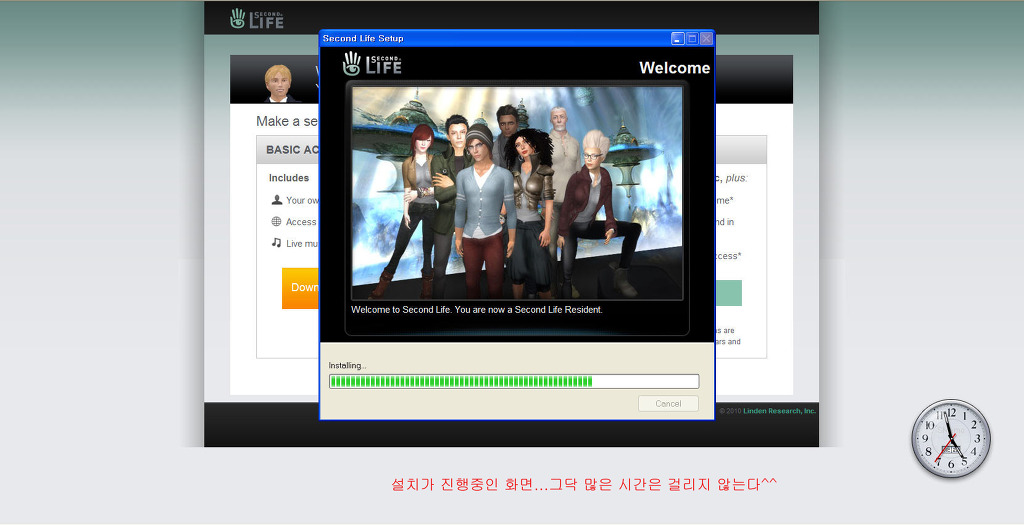Click the music note icon beside Live music
The image size is (1024, 525).
tap(277, 243)
